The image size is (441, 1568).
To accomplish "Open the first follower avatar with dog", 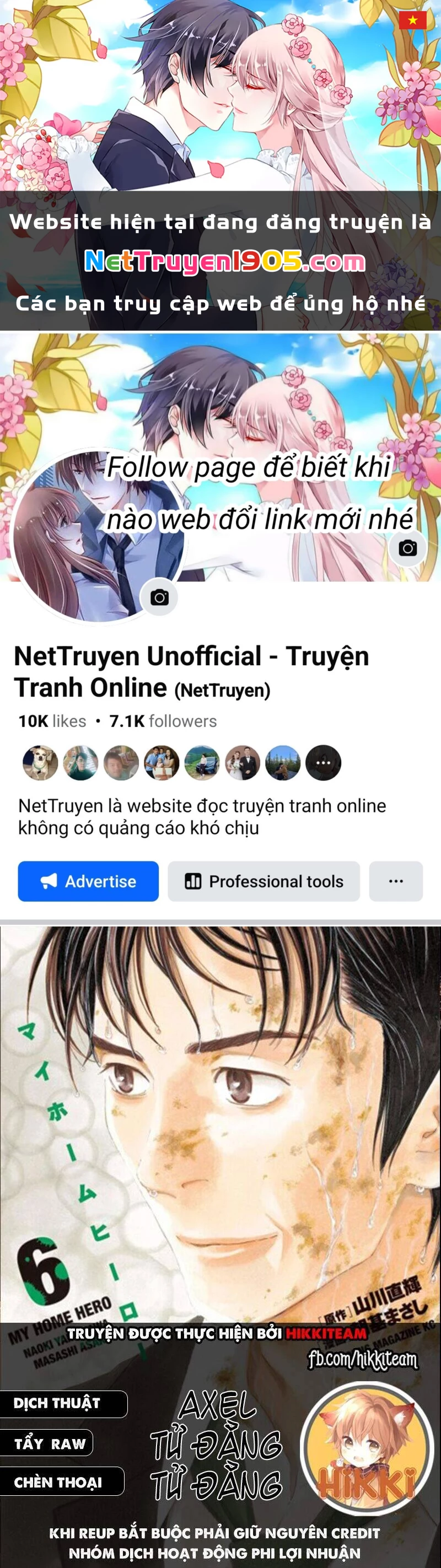I will (40, 763).
